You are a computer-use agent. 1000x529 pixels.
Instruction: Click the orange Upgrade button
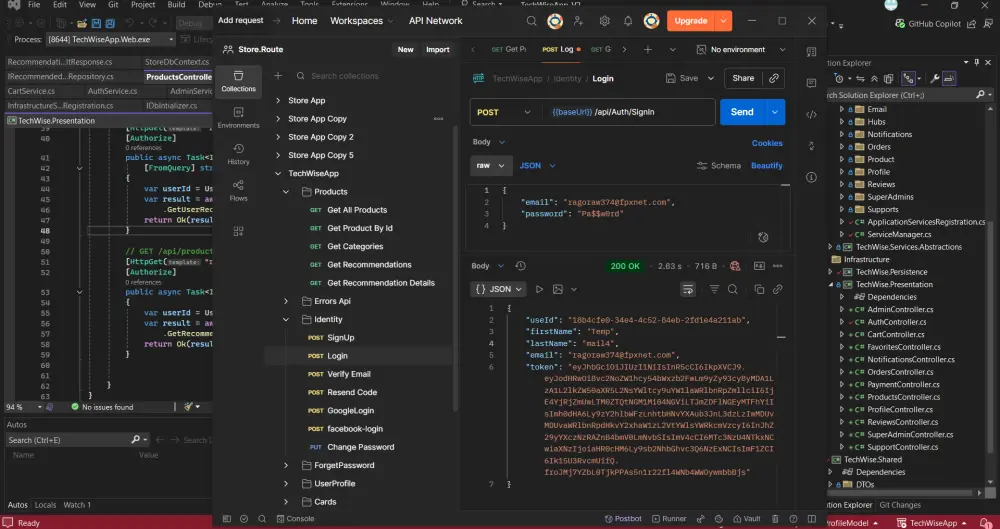coord(691,21)
